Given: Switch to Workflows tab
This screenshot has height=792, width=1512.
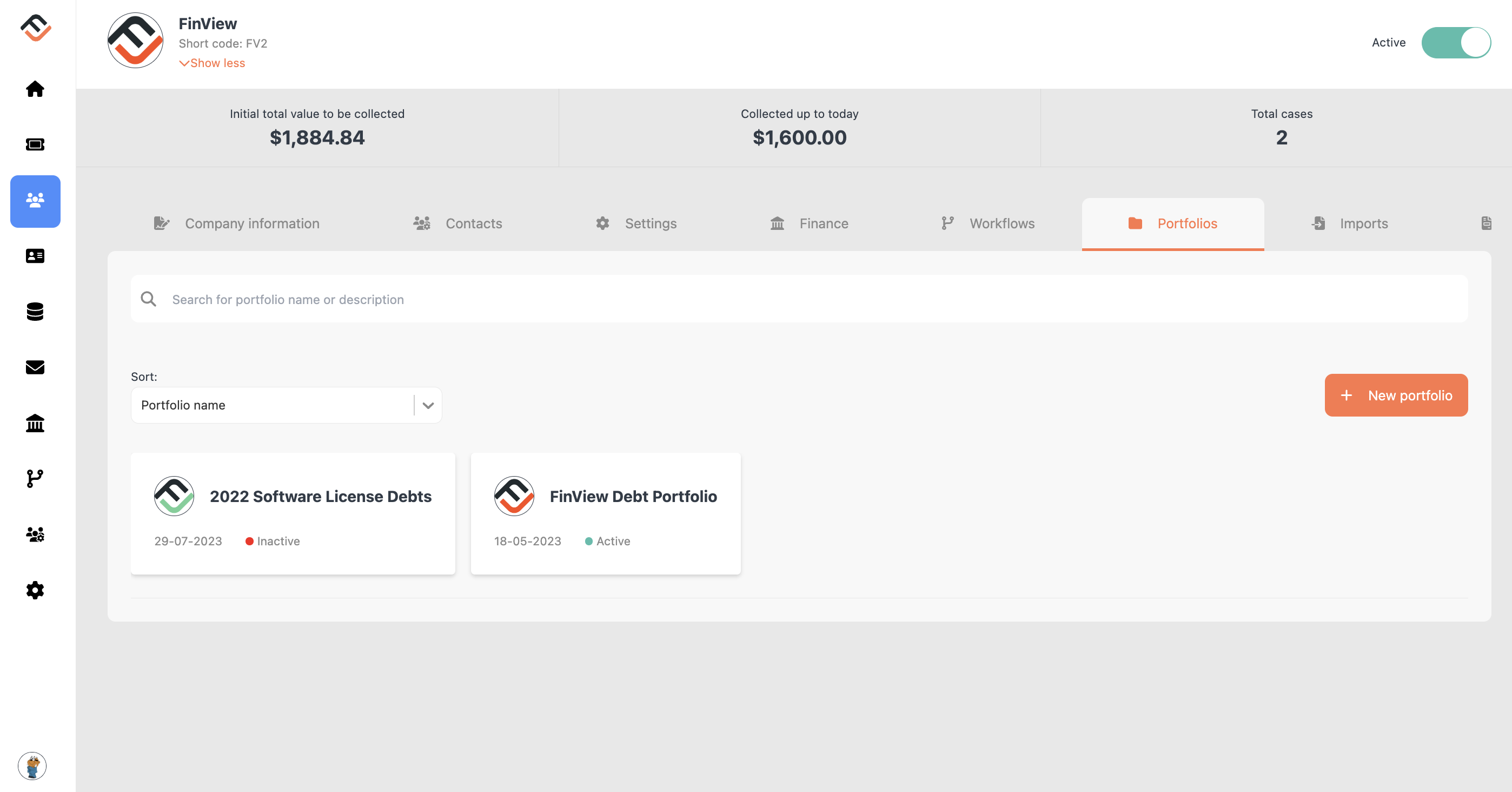Looking at the screenshot, I should (988, 223).
